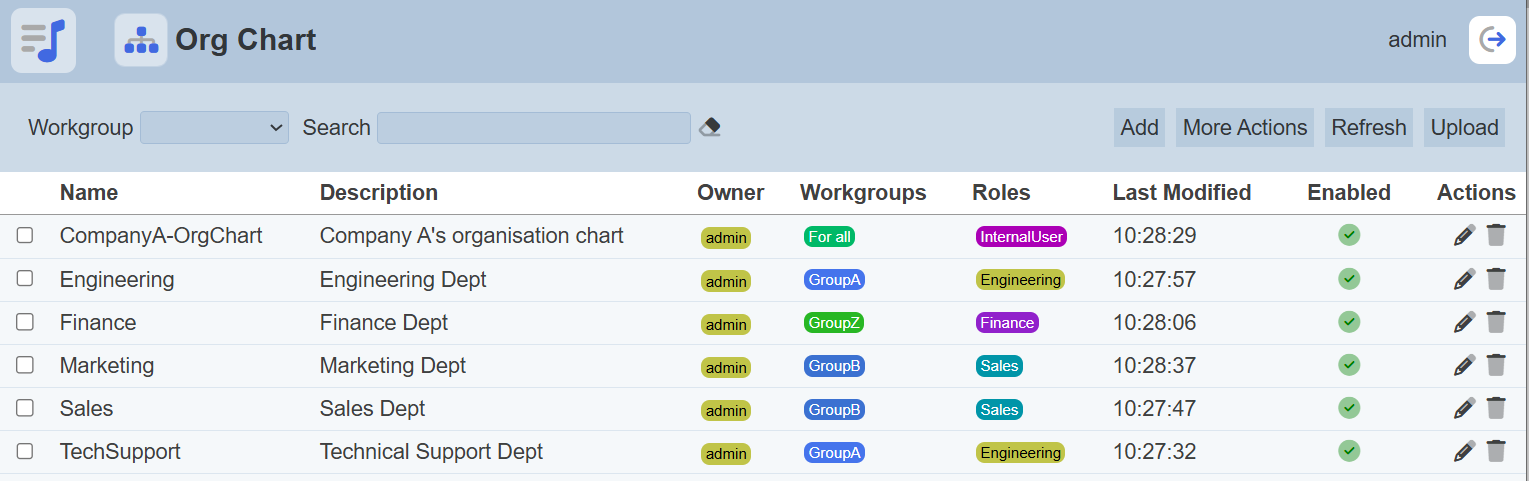Edit the CompanyA-OrgChart row with pencil icon
The image size is (1529, 481).
tap(1464, 235)
